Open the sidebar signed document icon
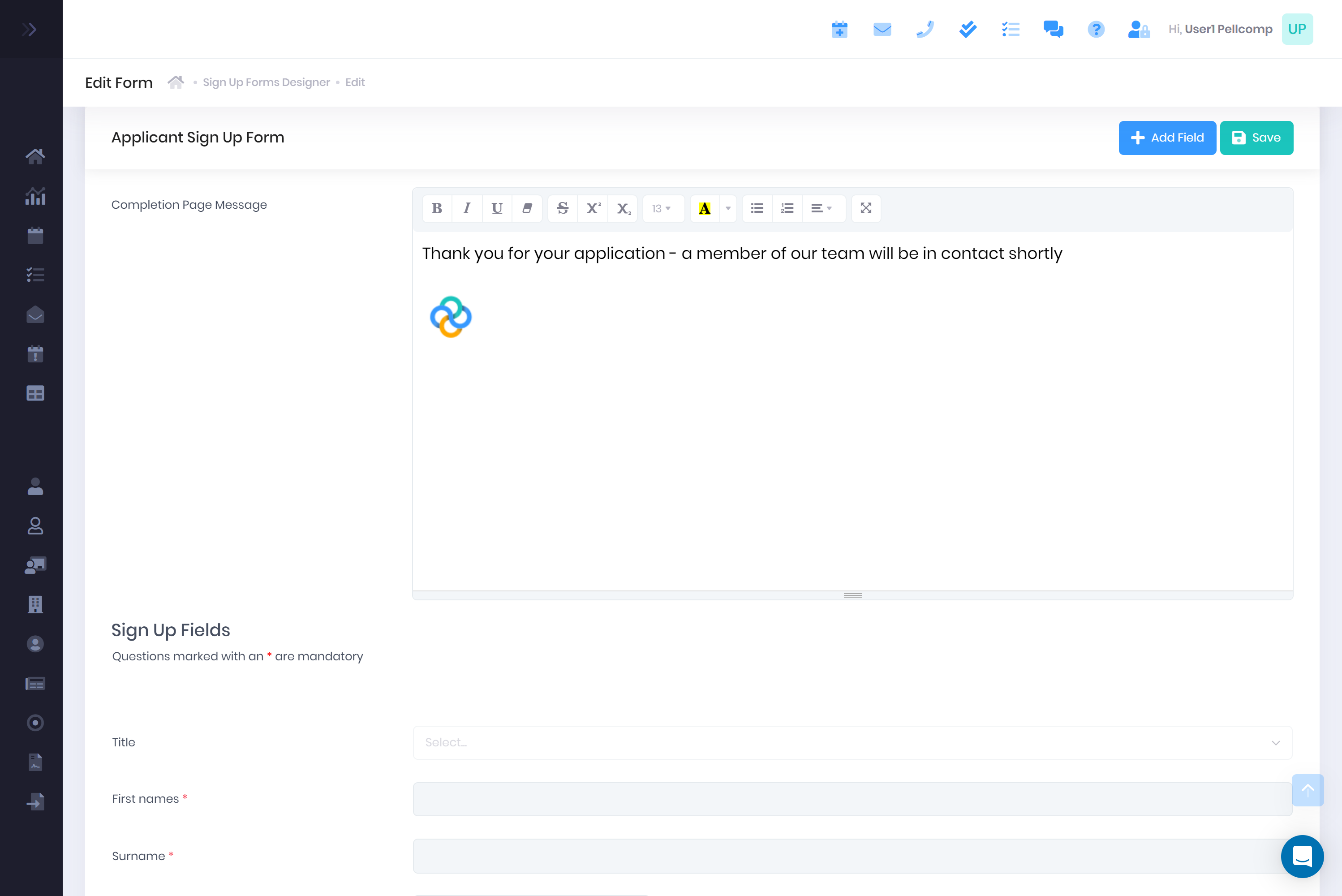The image size is (1342, 896). click(x=35, y=762)
